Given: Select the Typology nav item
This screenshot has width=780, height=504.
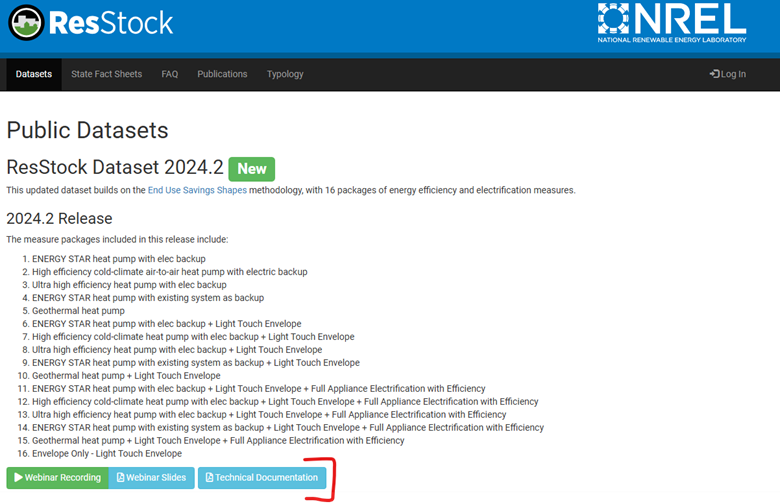Looking at the screenshot, I should pos(285,74).
